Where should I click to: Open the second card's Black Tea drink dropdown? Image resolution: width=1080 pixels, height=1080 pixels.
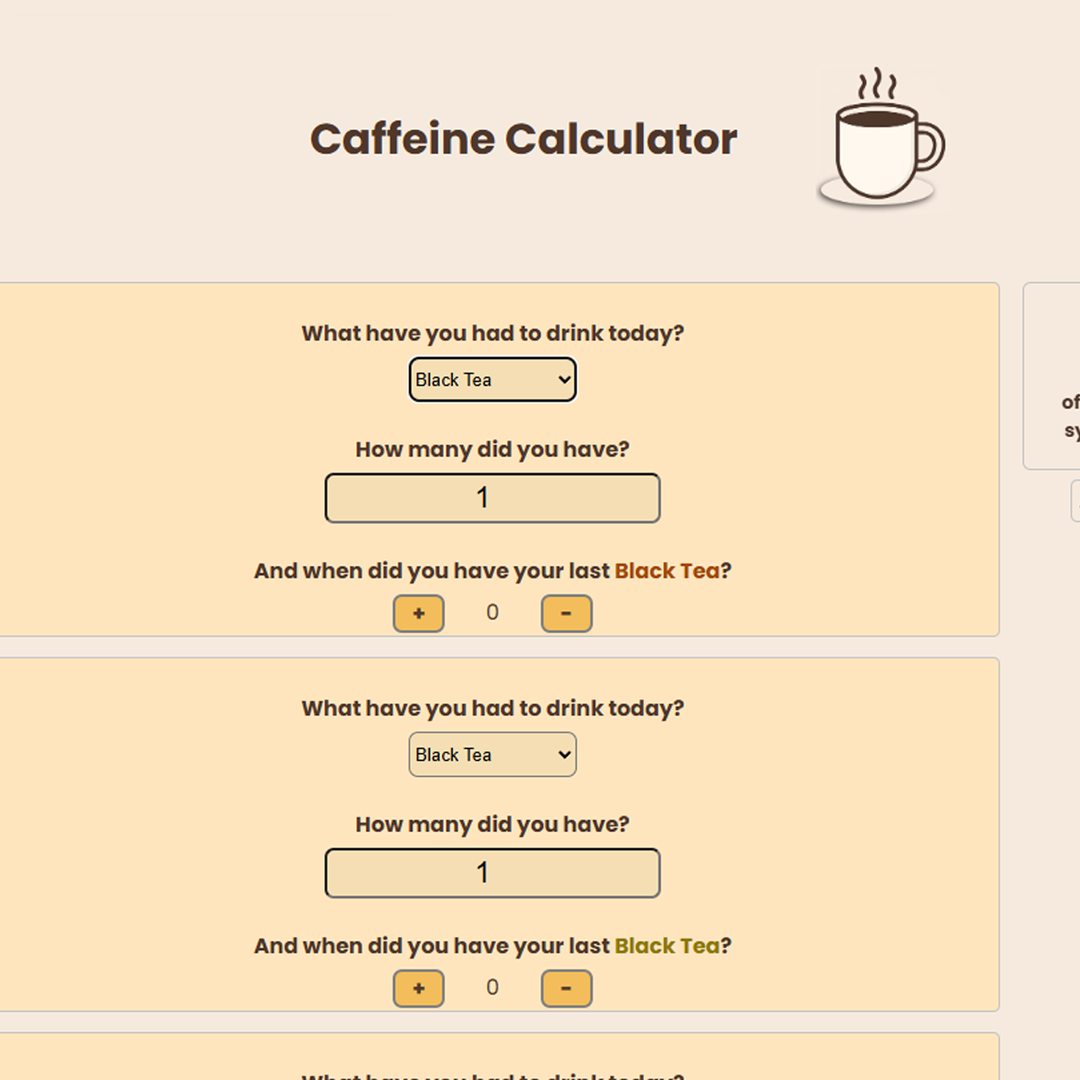coord(492,754)
